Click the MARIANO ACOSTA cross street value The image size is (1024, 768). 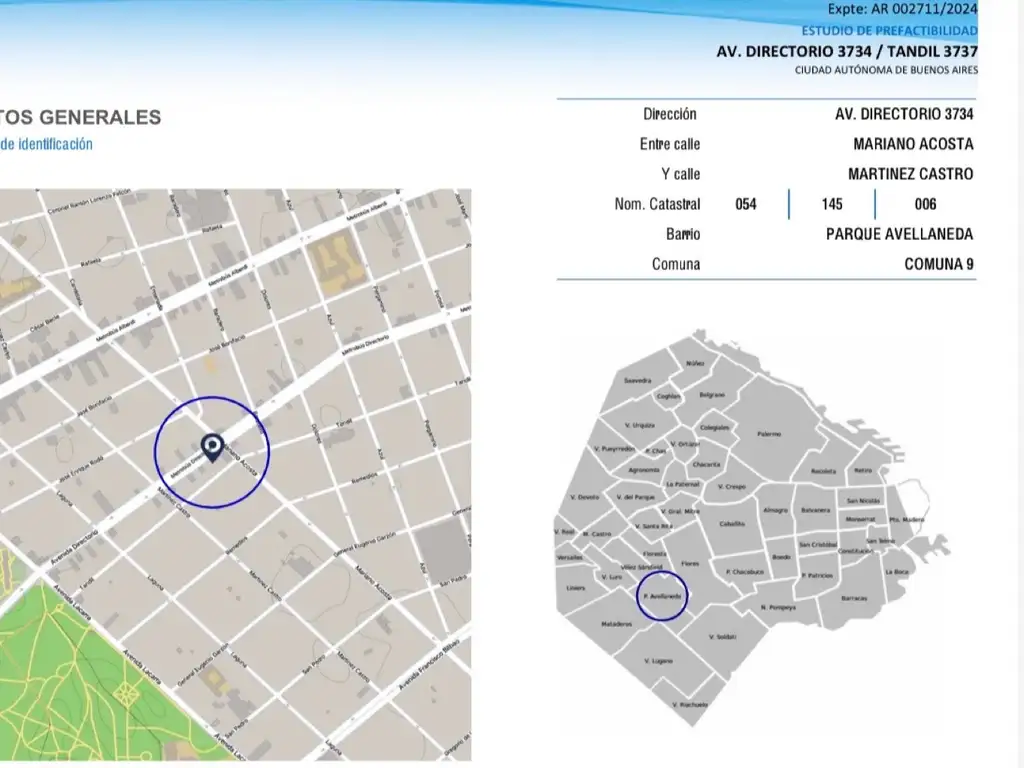913,144
